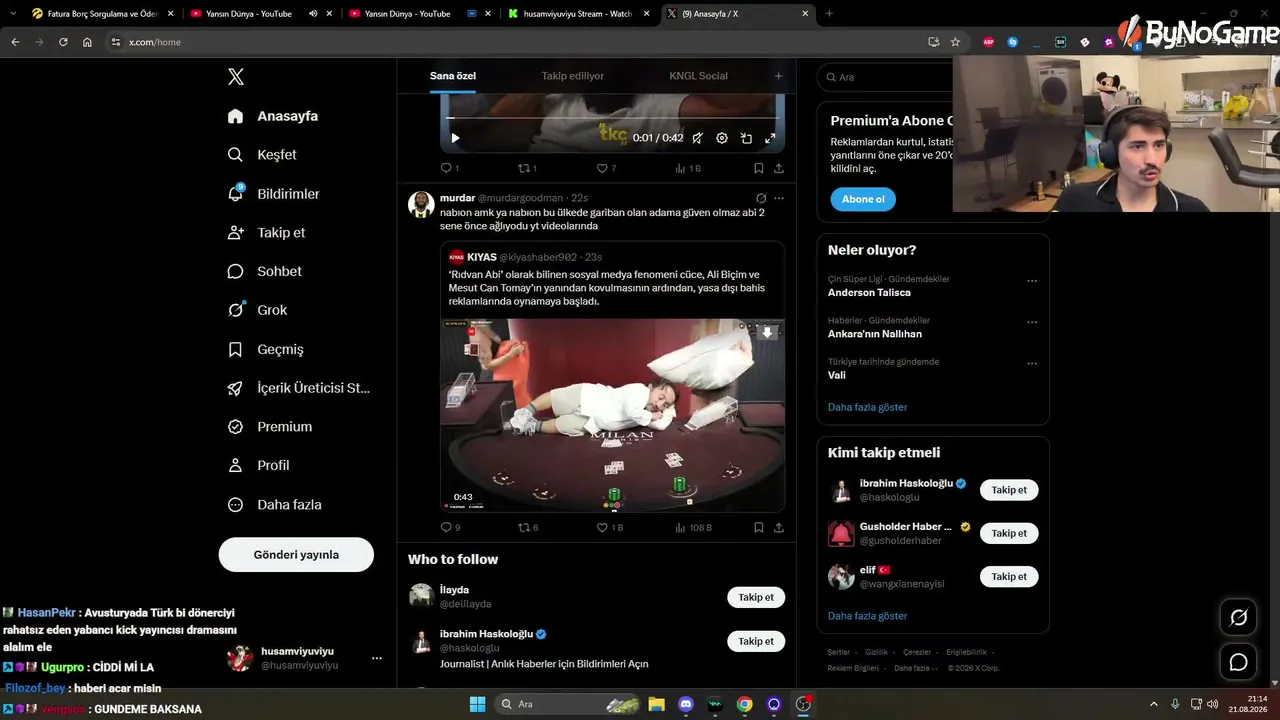Bookmark the top video post
This screenshot has width=1280, height=720.
tap(759, 168)
